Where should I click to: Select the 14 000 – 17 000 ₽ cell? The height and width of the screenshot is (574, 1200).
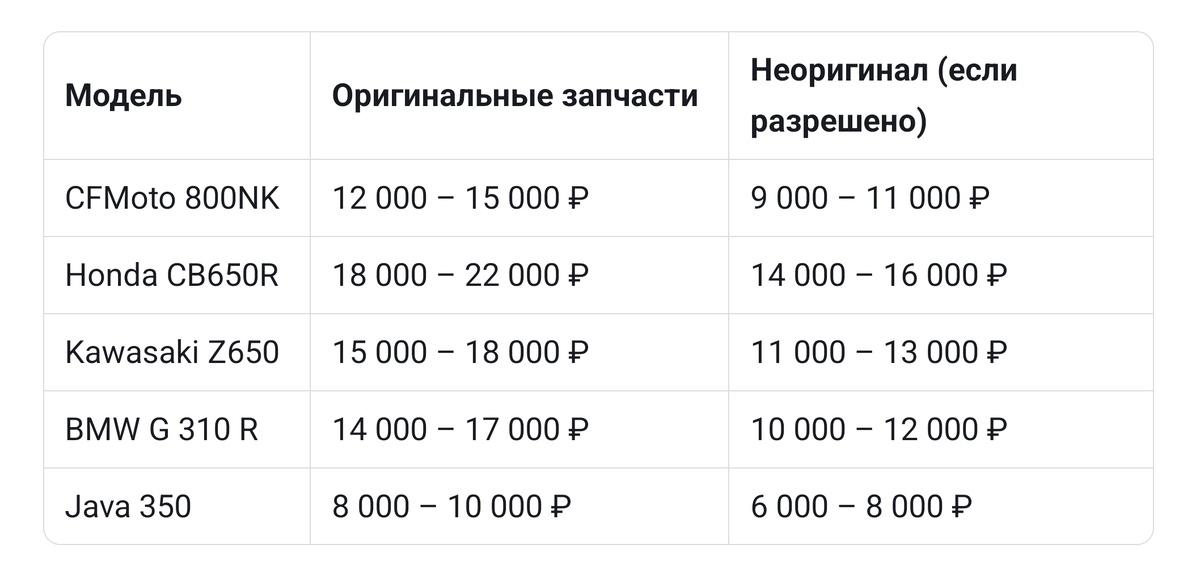[461, 429]
